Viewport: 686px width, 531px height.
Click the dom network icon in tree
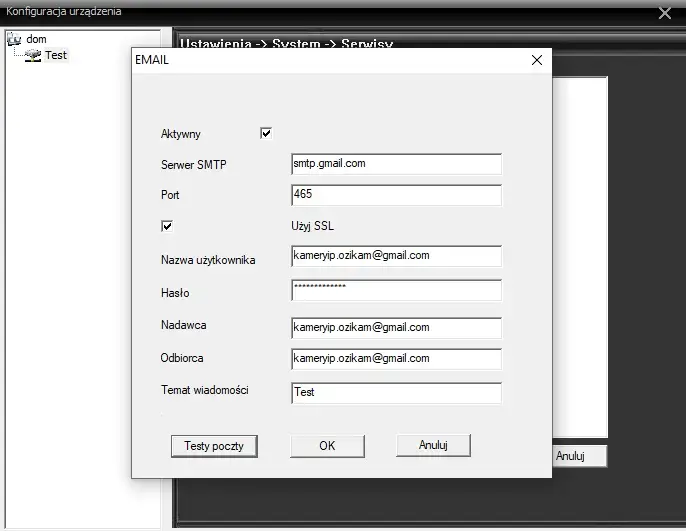[14, 39]
